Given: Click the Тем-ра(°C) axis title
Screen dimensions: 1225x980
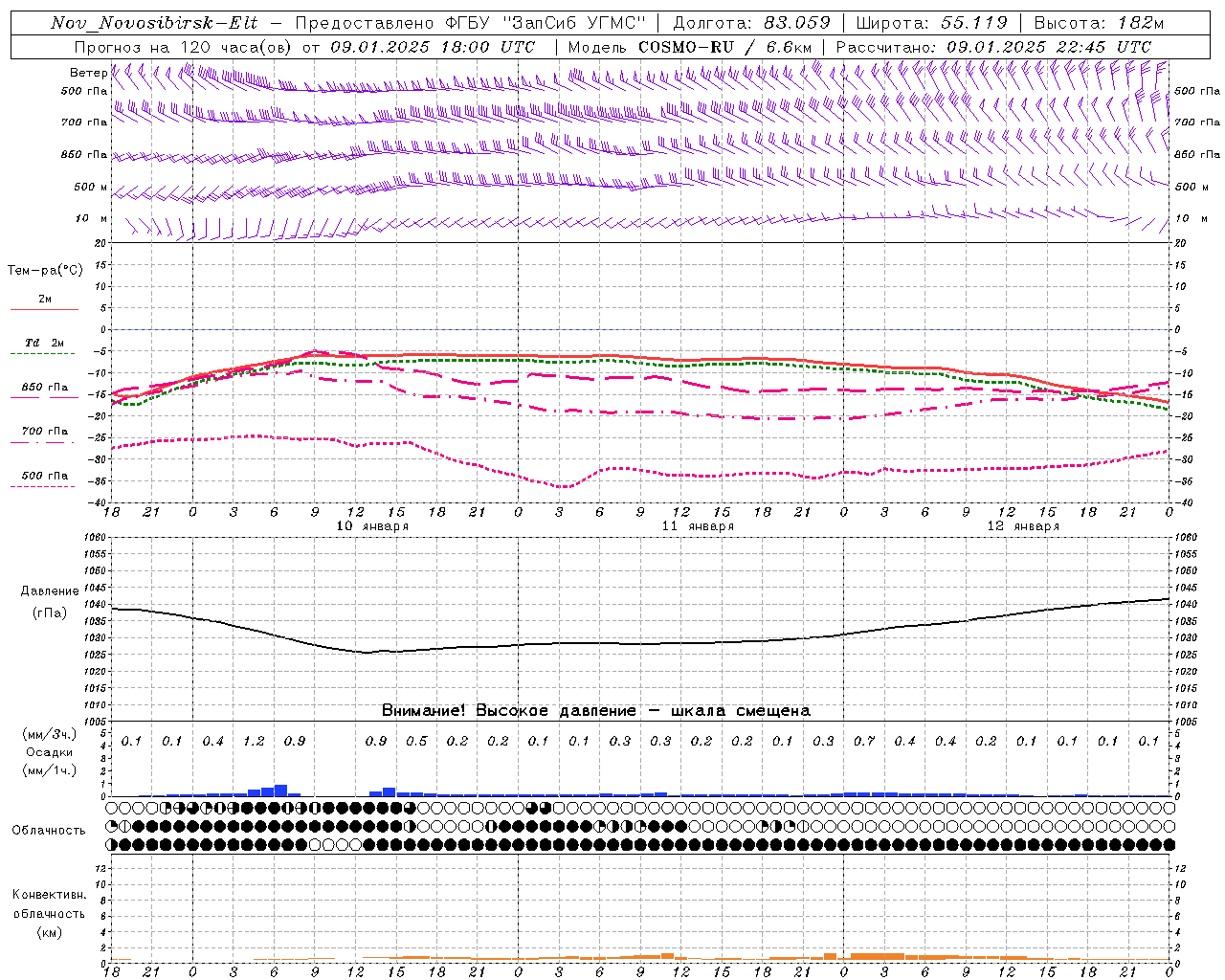Looking at the screenshot, I should coord(45,271).
